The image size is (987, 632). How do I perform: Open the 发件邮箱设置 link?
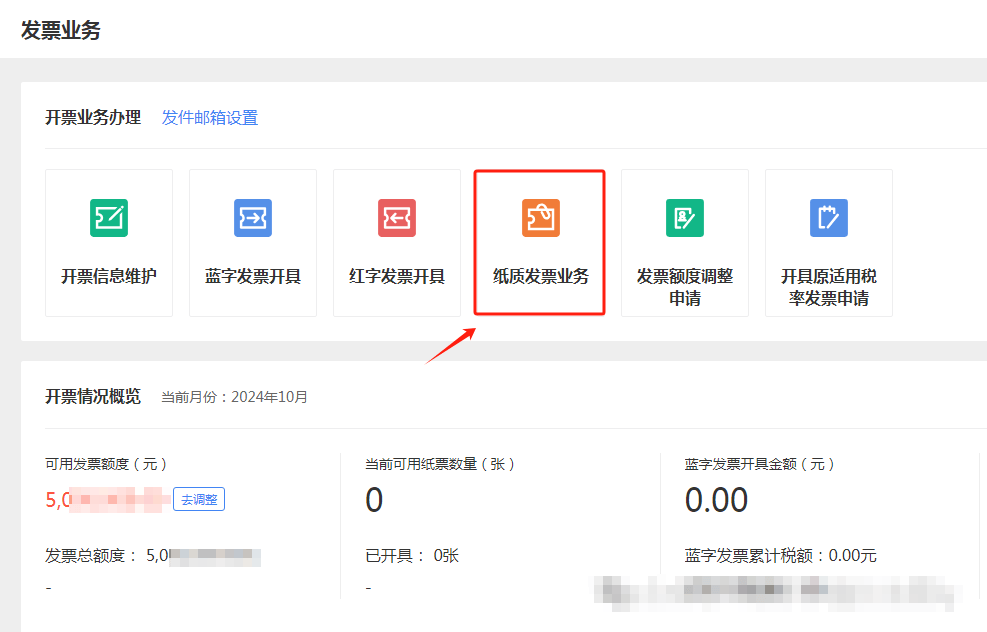[210, 118]
